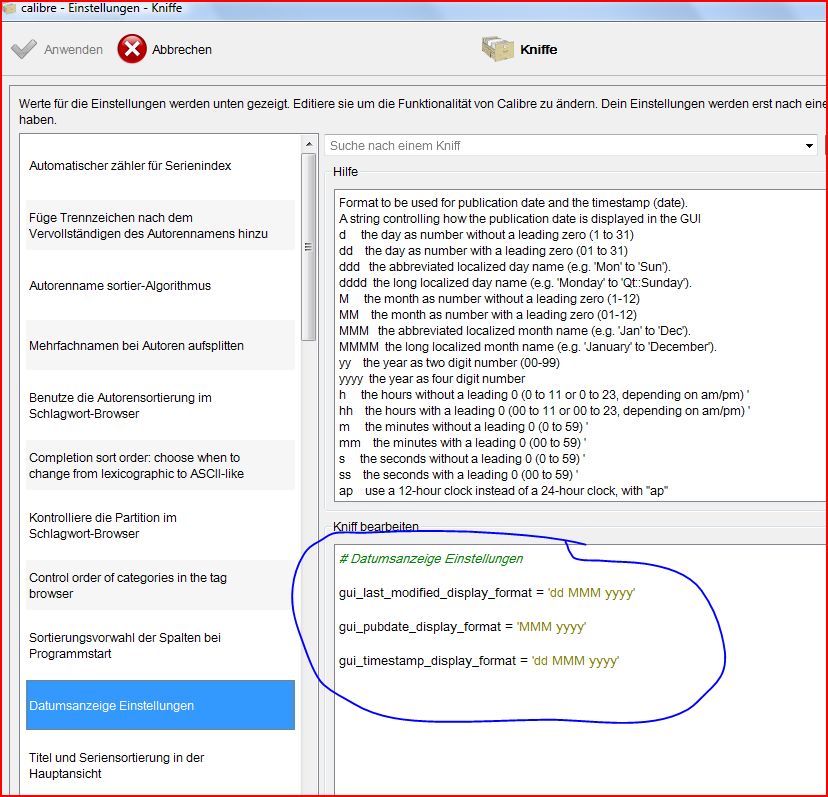The height and width of the screenshot is (797, 828).
Task: Click the help line starting 'ss the seconds with a leading 0'
Action: (458, 475)
